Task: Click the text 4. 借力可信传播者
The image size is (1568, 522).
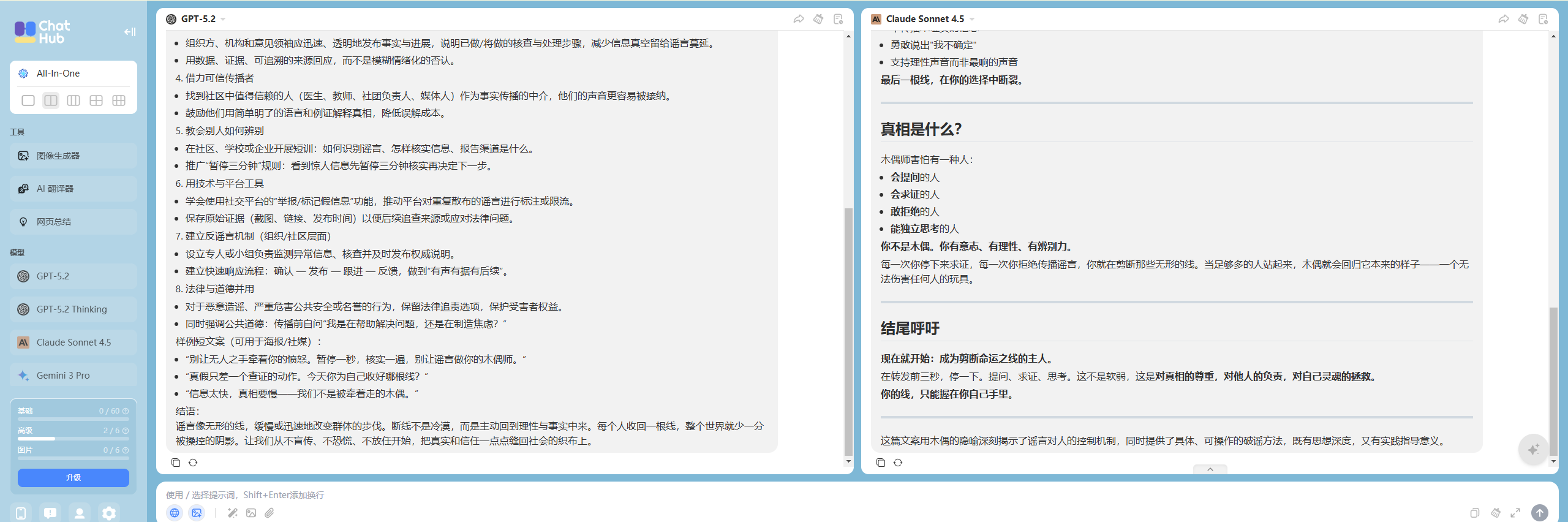Action: (x=215, y=78)
